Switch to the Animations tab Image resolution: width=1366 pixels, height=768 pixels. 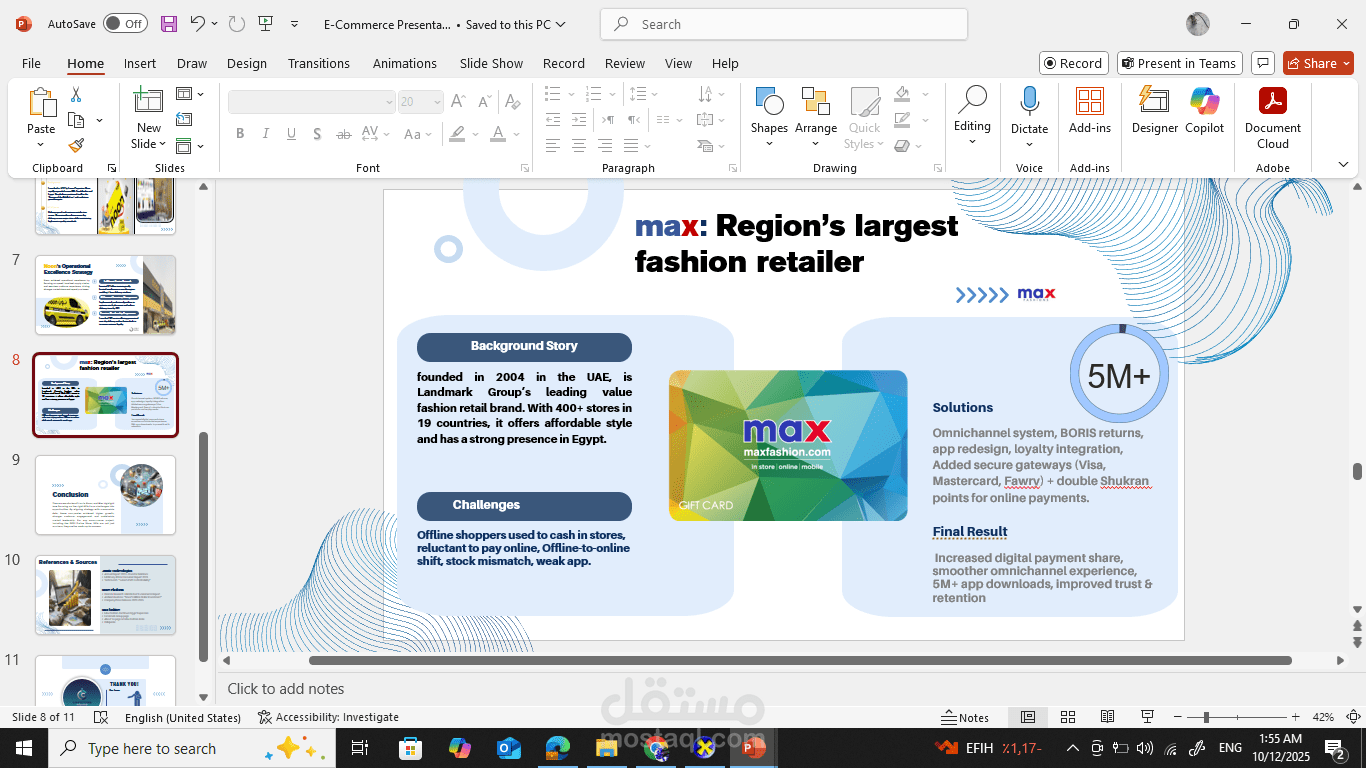point(405,63)
